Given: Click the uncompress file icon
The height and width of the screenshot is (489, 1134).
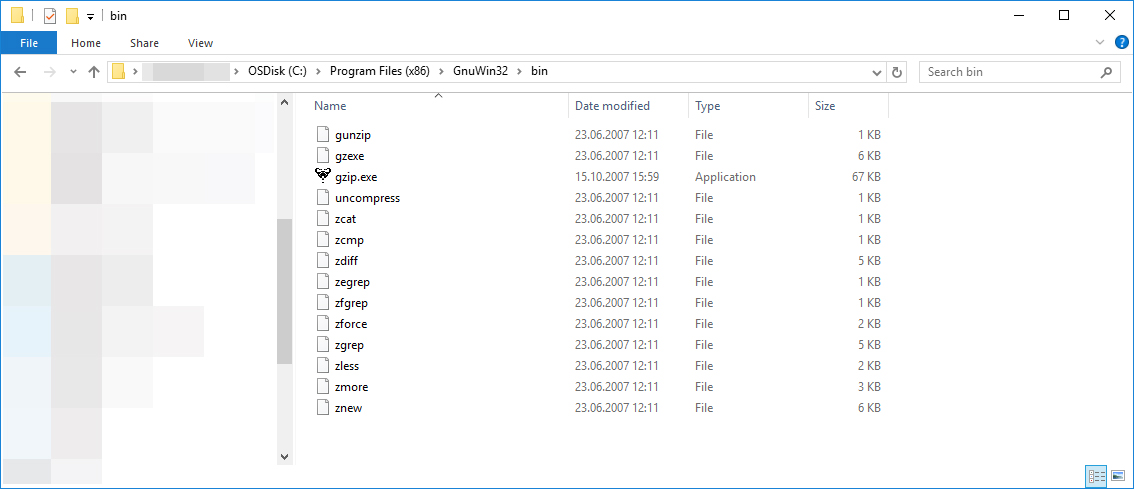Looking at the screenshot, I should [x=323, y=197].
